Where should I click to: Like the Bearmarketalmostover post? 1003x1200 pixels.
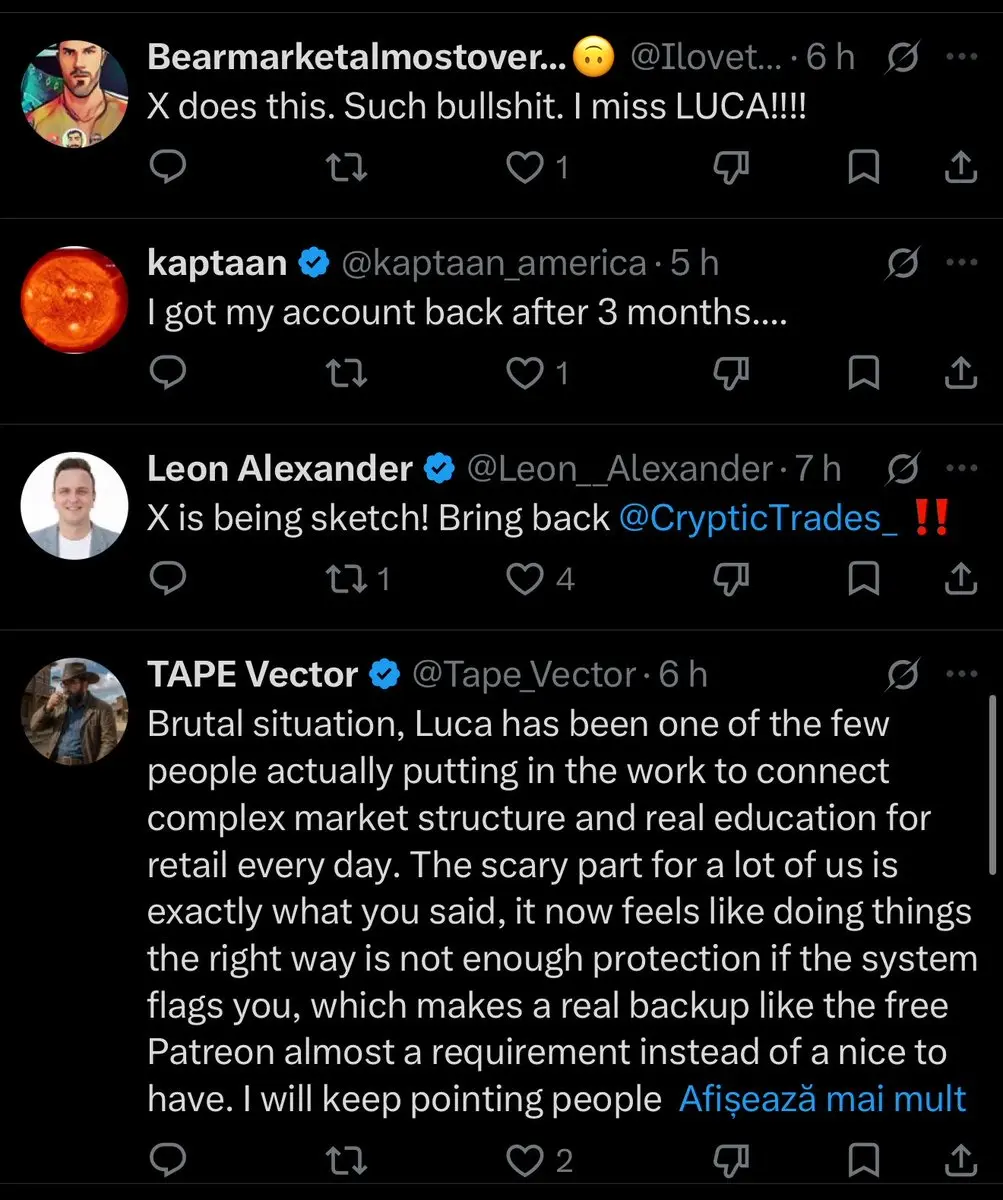tap(539, 168)
